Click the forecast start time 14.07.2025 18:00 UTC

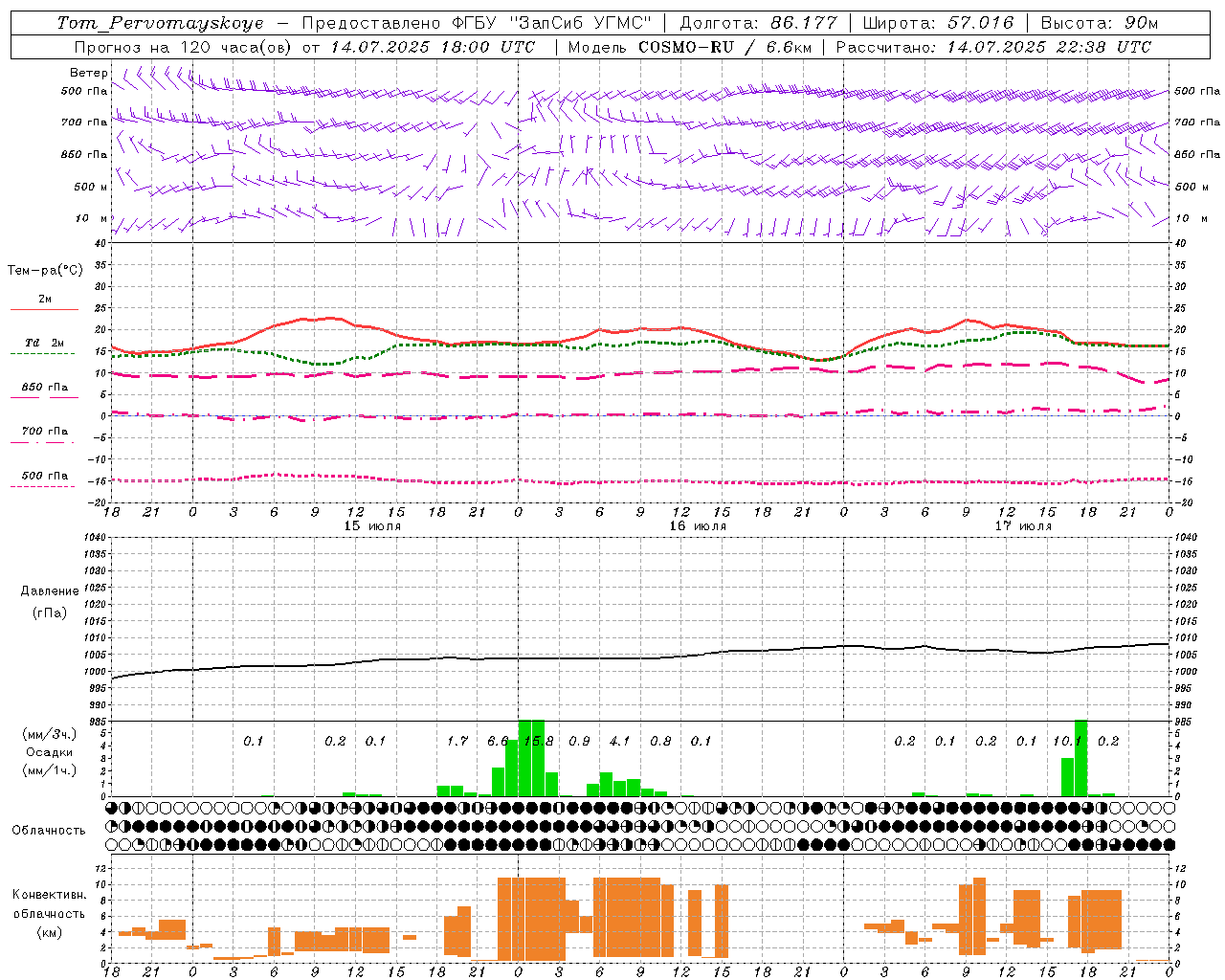434,47
